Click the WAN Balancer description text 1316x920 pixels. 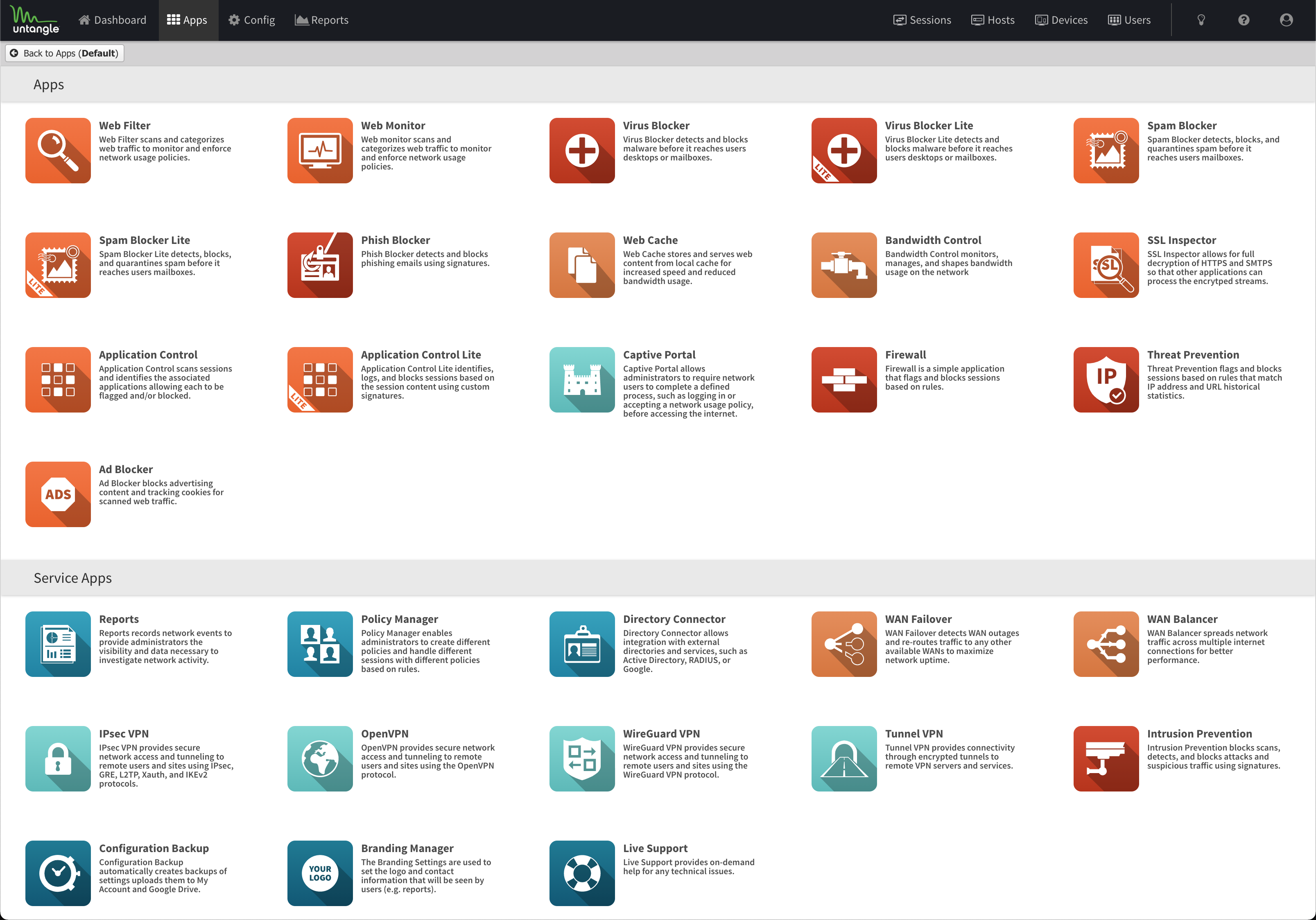(1207, 646)
